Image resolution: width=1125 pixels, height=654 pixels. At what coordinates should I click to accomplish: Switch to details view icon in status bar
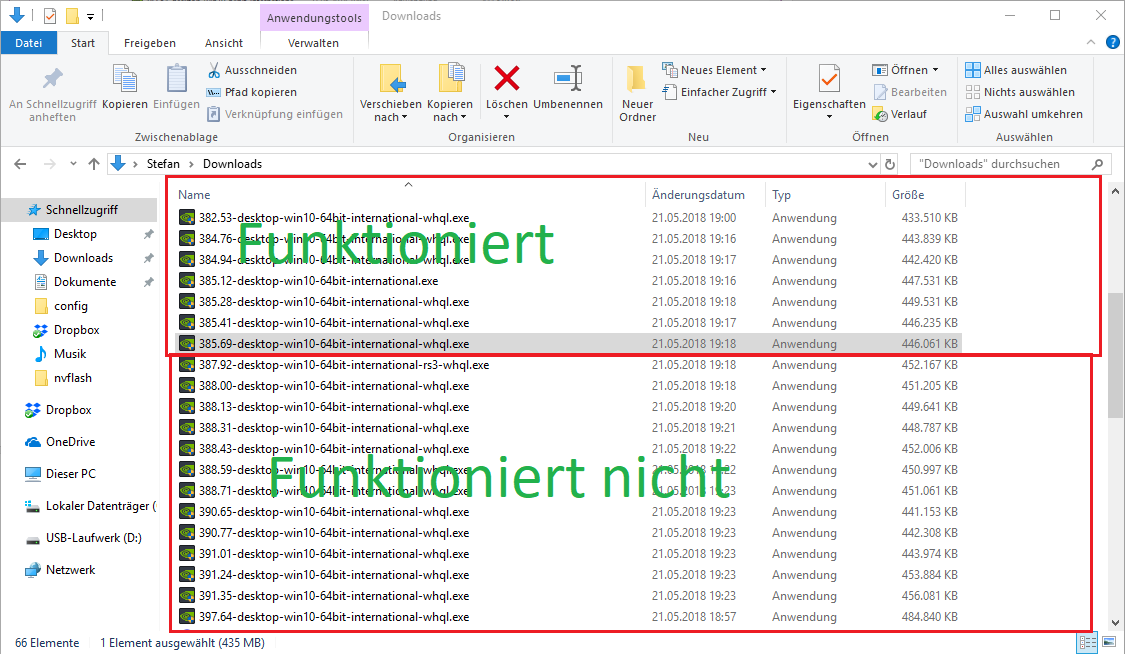(x=1088, y=643)
